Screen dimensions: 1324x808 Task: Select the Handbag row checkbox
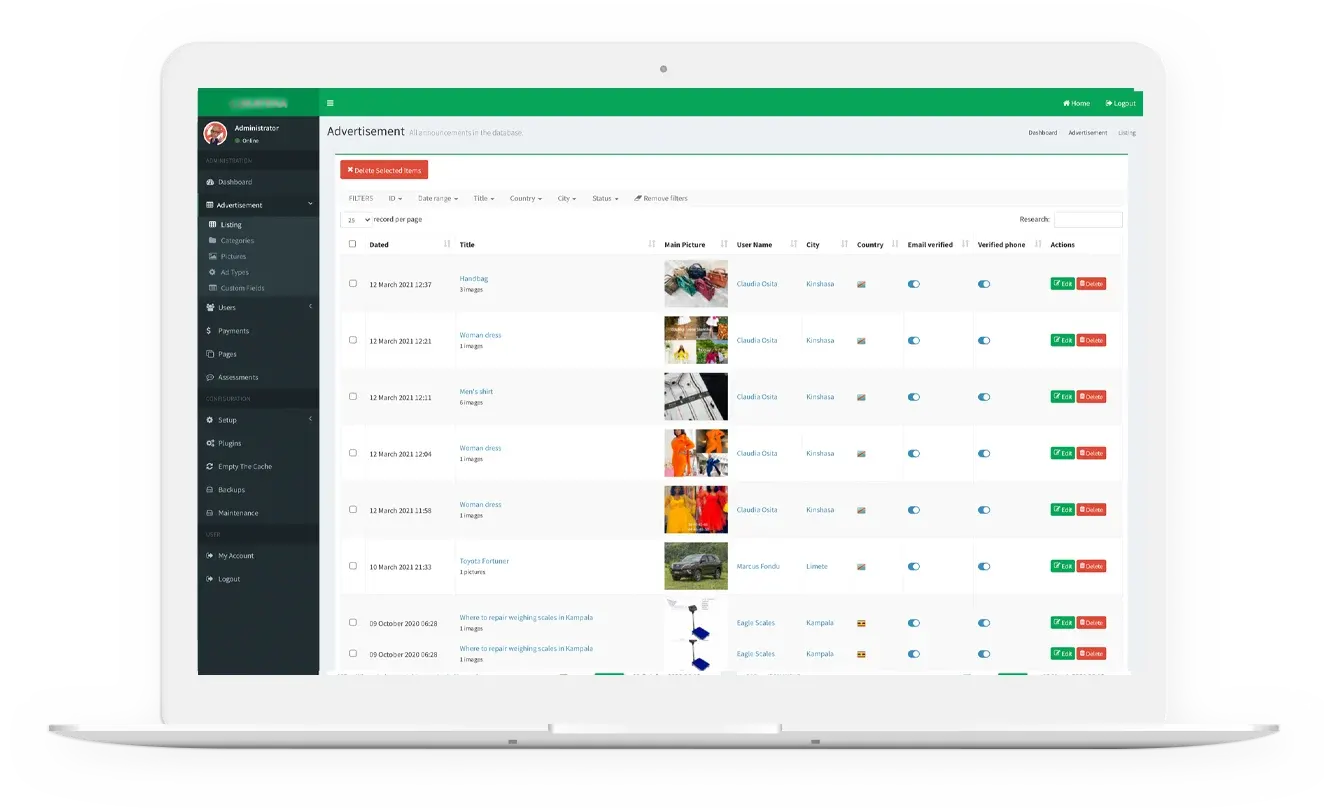coord(352,283)
